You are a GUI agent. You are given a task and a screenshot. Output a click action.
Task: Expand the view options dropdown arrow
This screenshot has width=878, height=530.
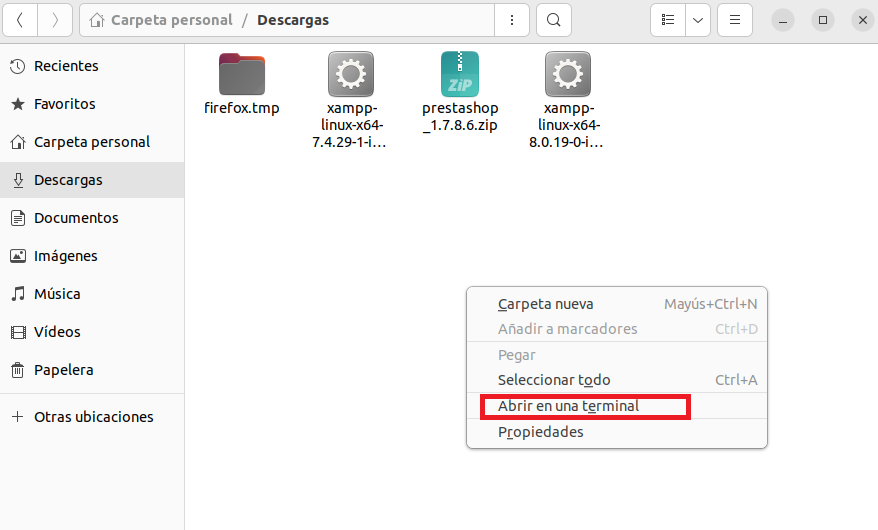698,20
